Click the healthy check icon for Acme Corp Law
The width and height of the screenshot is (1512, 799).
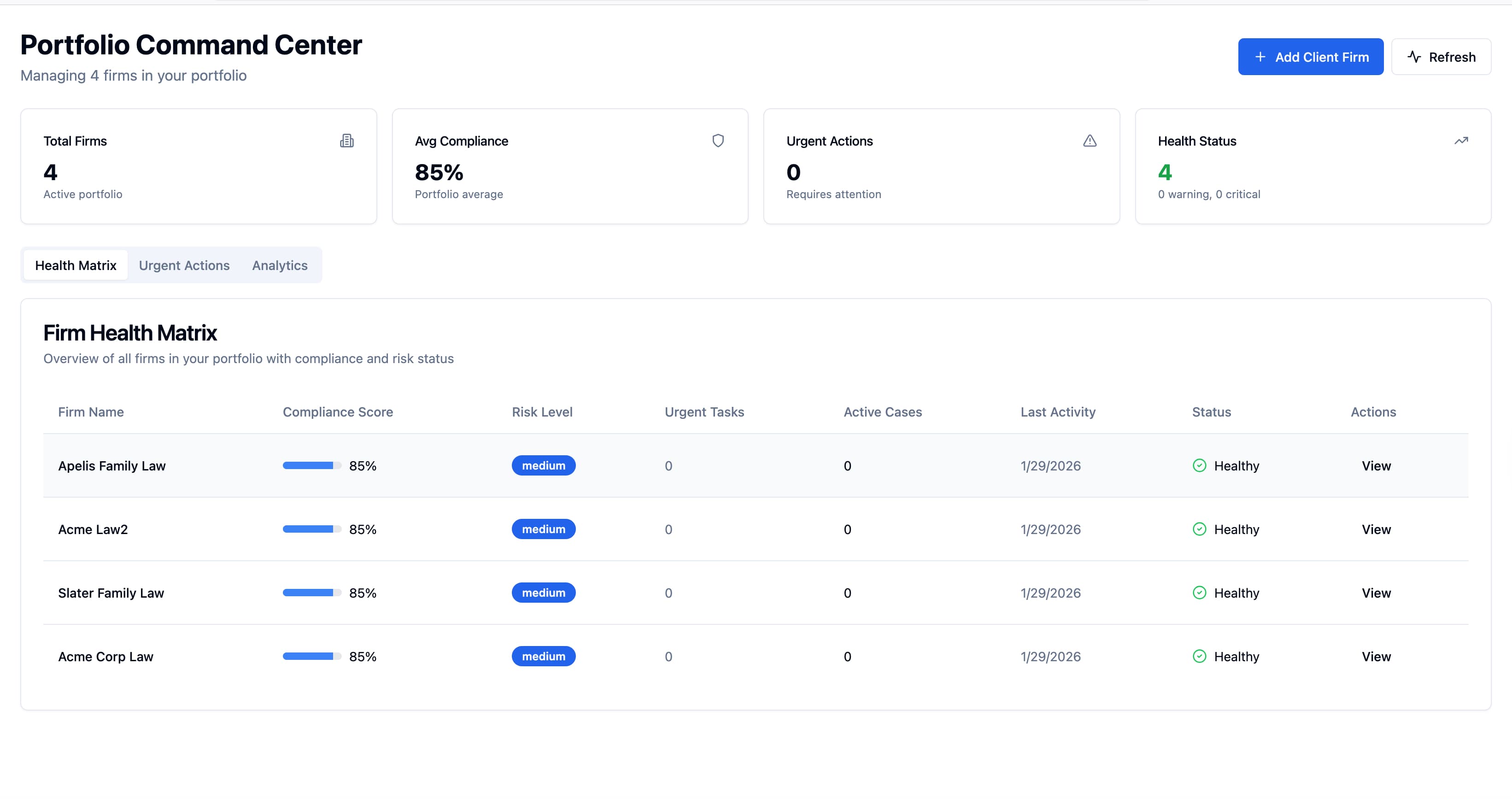pyautogui.click(x=1199, y=656)
